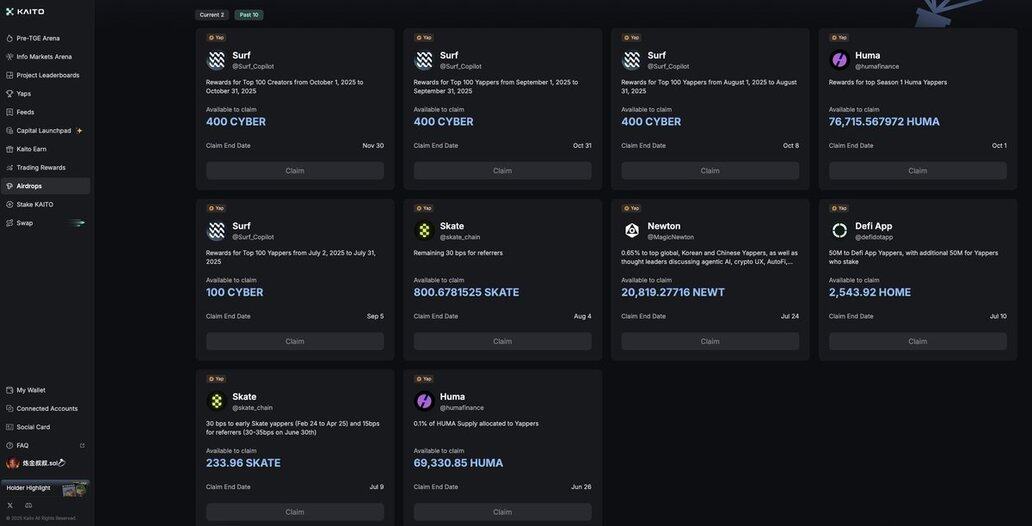Image resolution: width=1032 pixels, height=526 pixels.
Task: Open Kaito Earn gift icon
Action: point(10,149)
